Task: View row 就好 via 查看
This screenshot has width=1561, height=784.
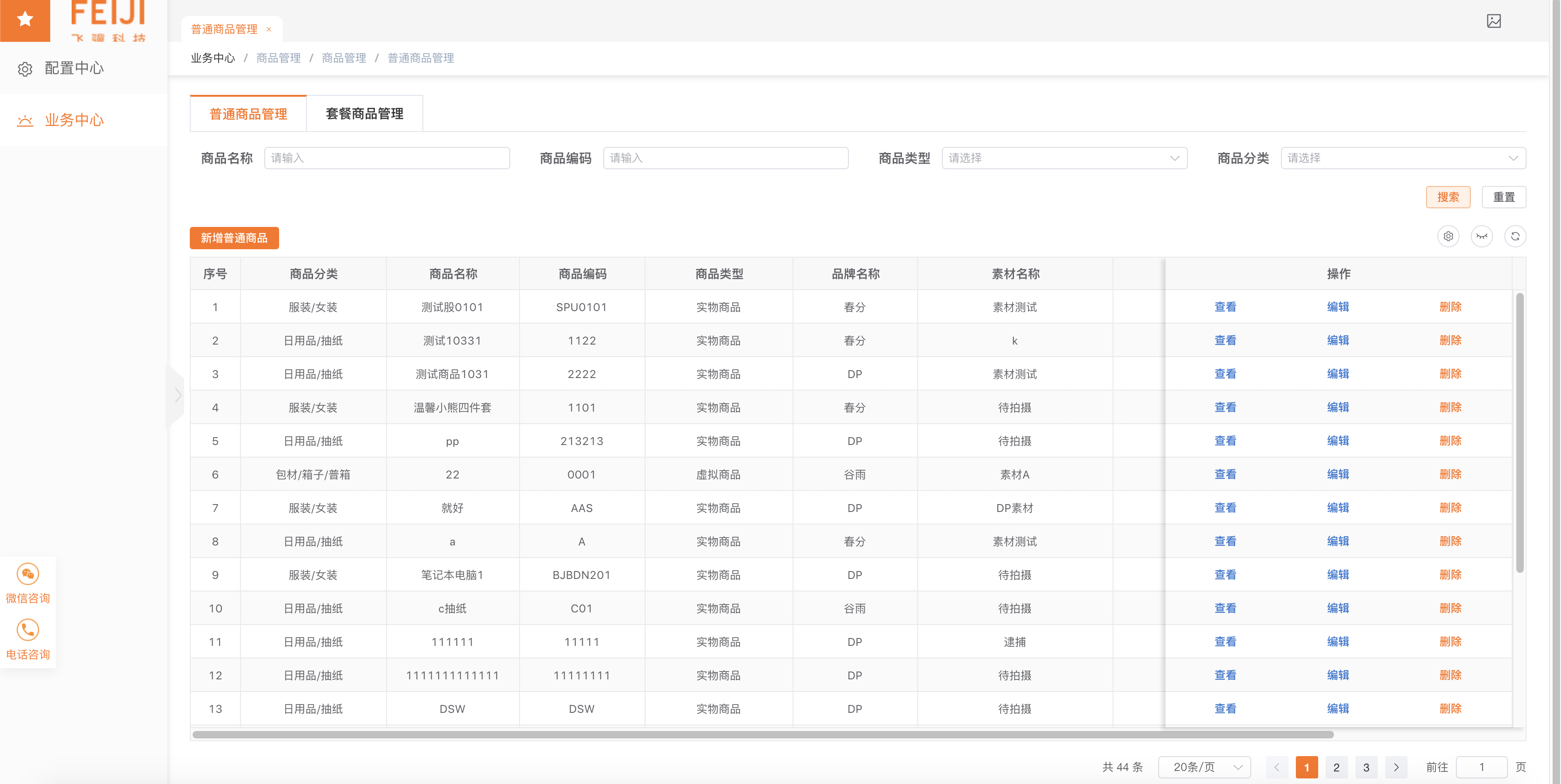Action: pos(1225,507)
